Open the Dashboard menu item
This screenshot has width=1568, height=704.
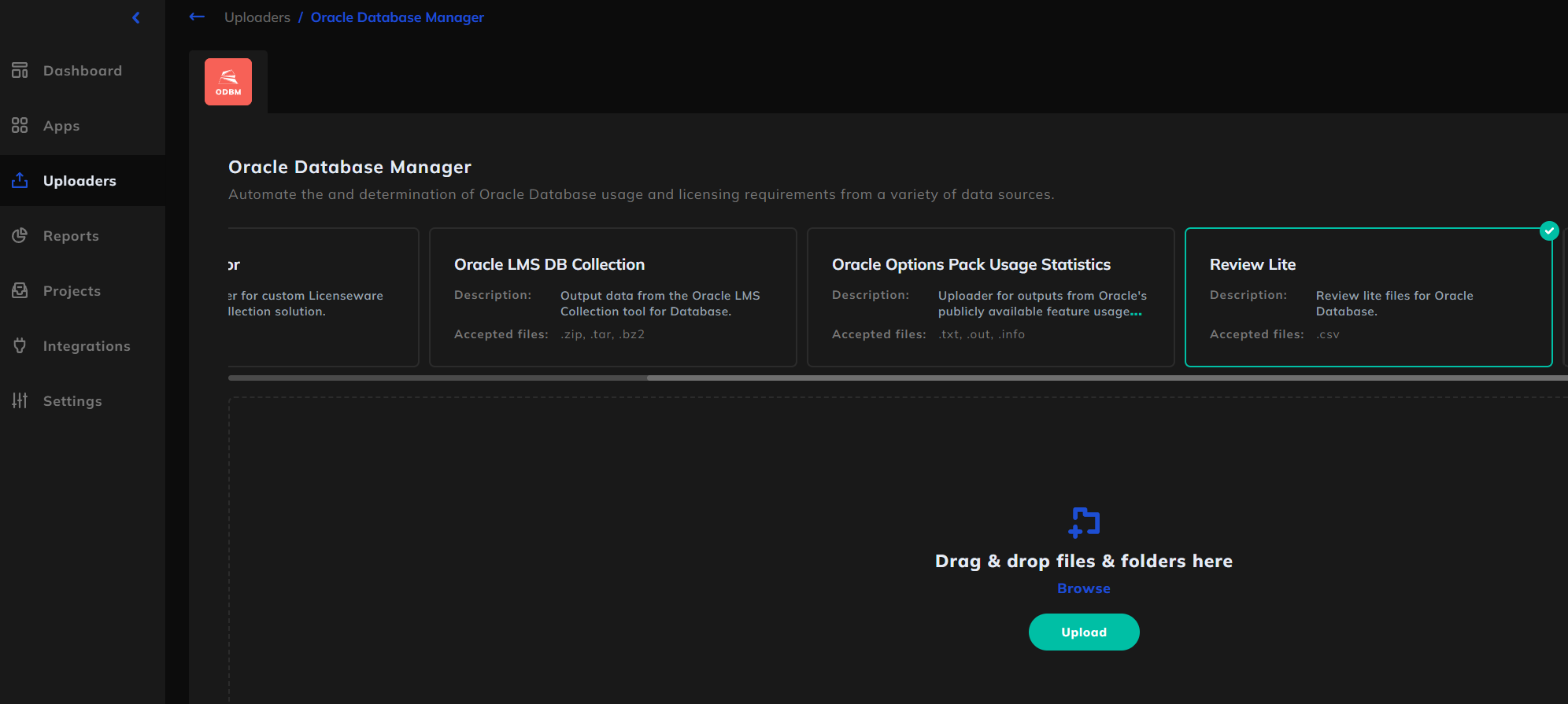tap(83, 71)
